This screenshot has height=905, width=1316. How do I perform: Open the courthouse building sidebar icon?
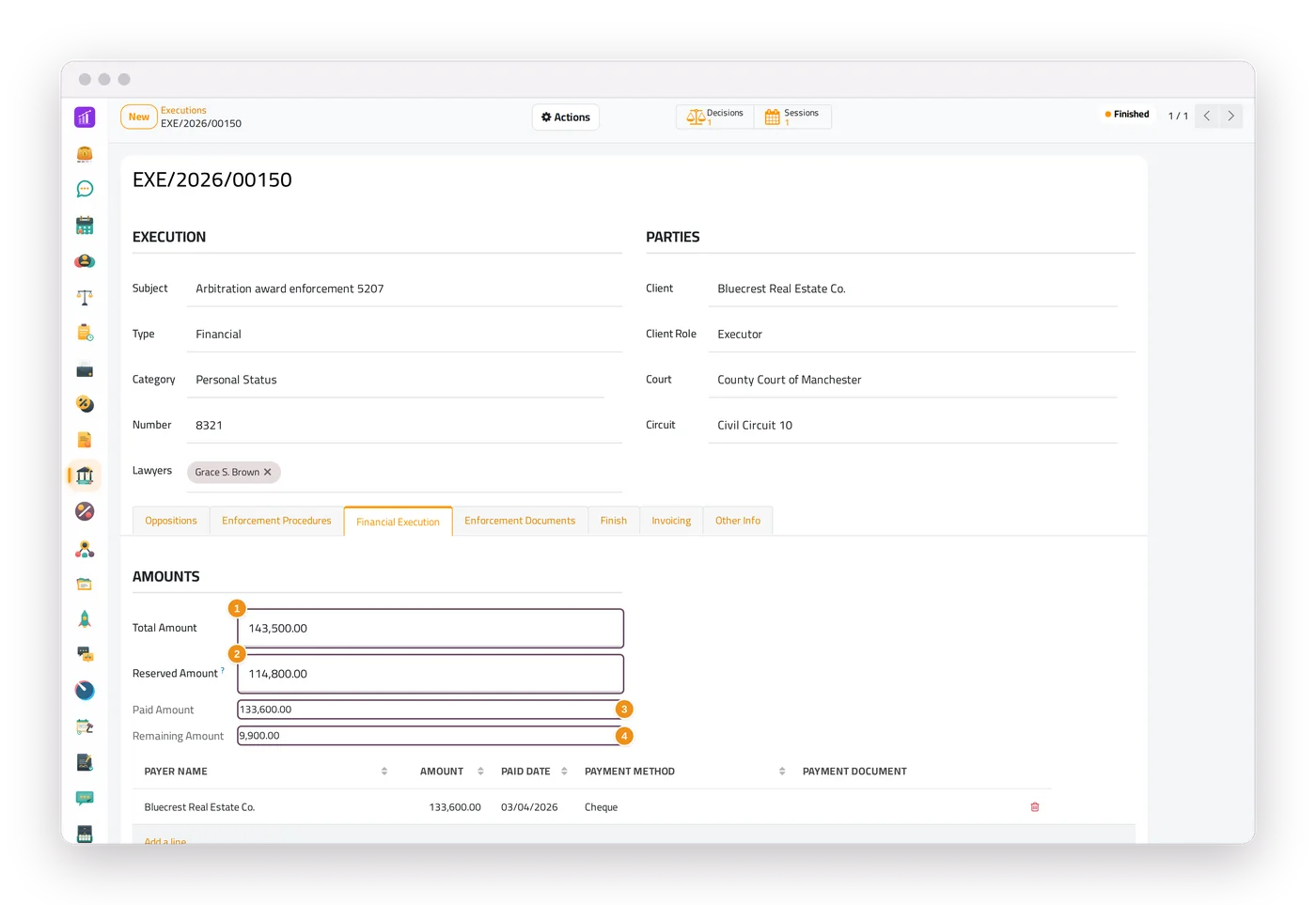click(85, 476)
